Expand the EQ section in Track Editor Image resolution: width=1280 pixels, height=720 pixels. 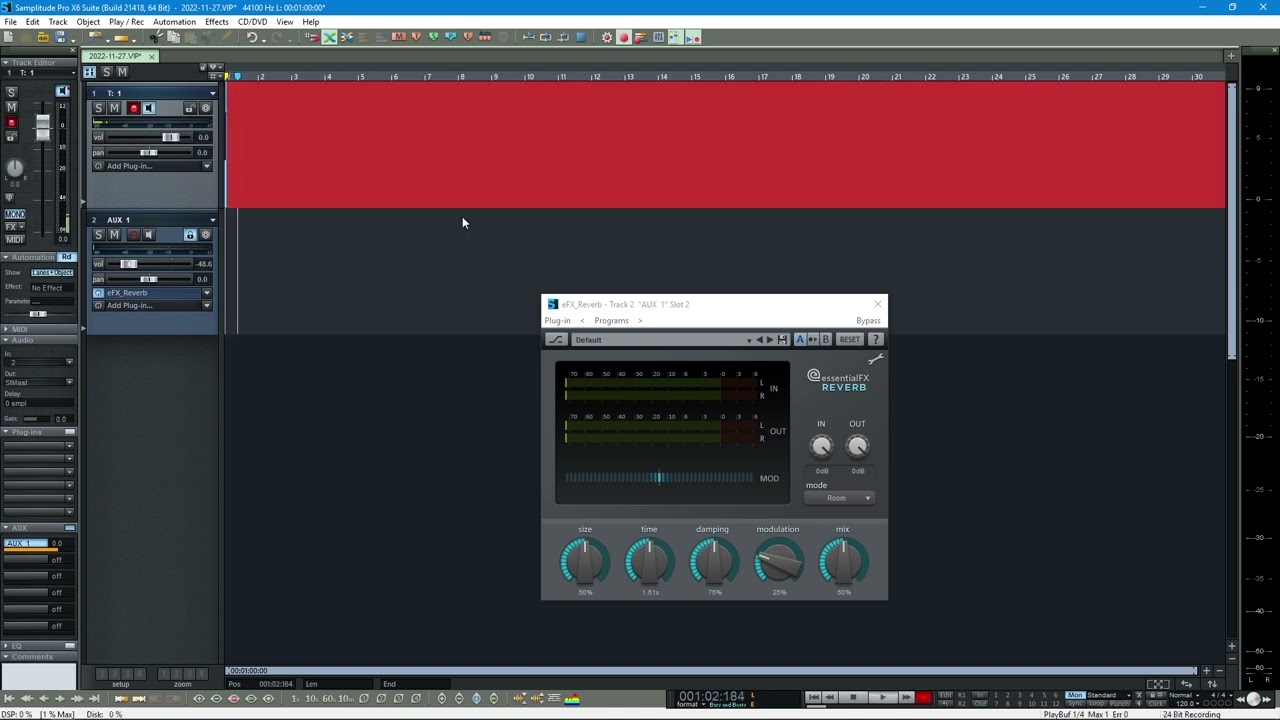(6, 646)
